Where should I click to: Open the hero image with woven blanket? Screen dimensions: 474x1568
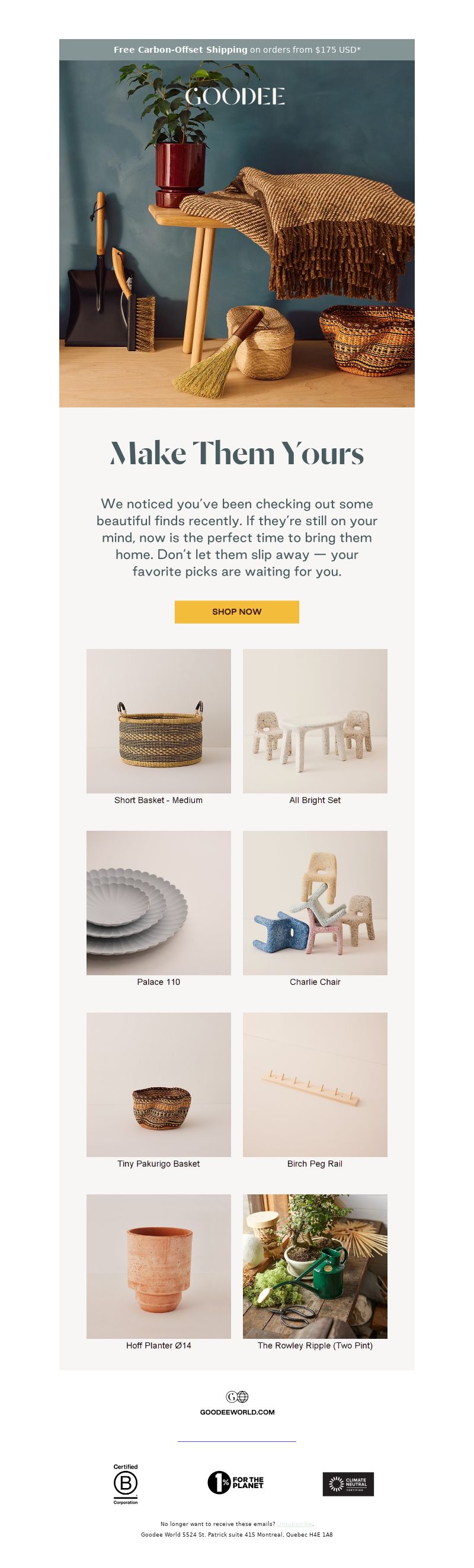pyautogui.click(x=237, y=234)
